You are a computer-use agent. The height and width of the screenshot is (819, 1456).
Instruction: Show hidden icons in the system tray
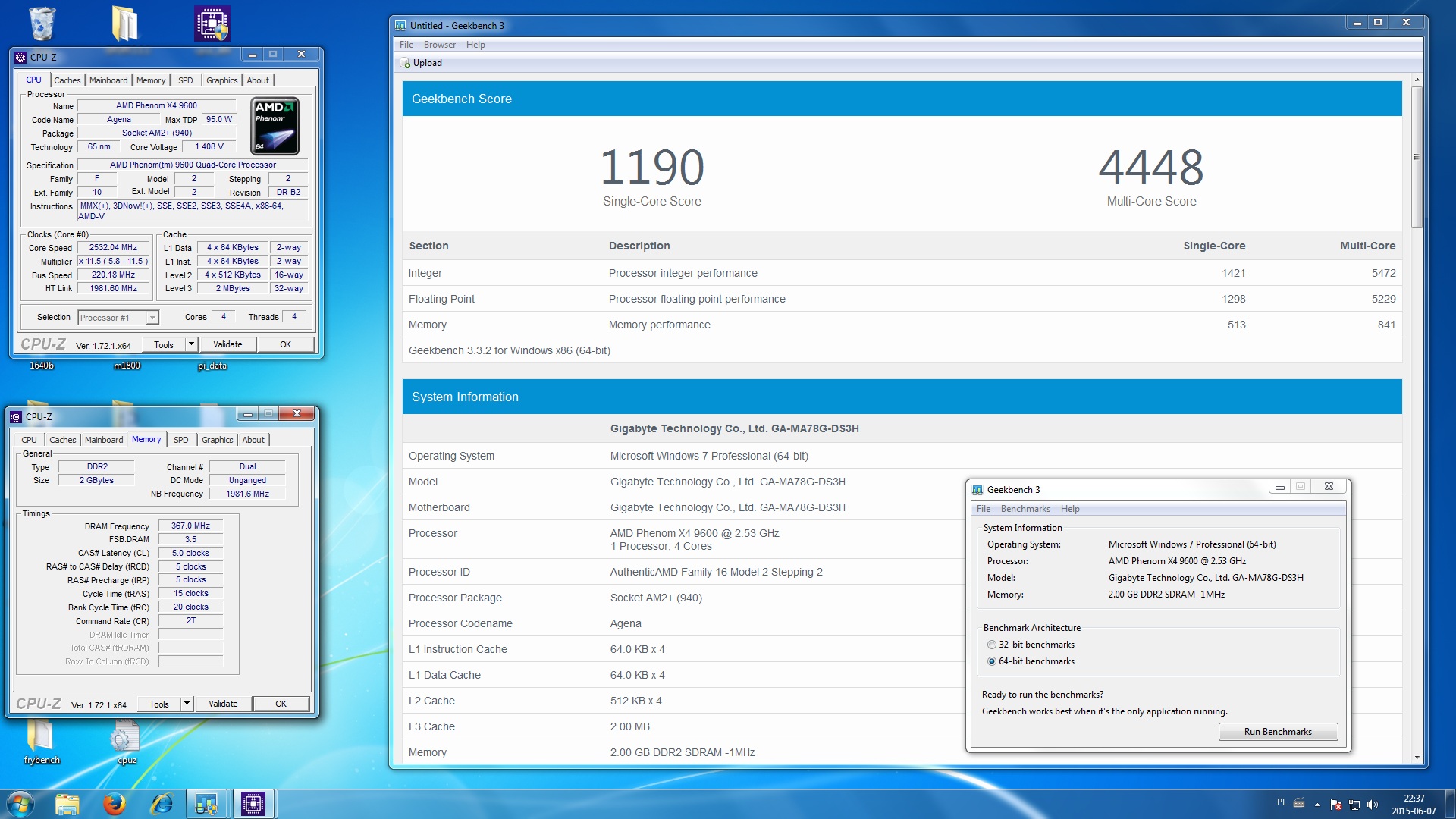[1317, 805]
